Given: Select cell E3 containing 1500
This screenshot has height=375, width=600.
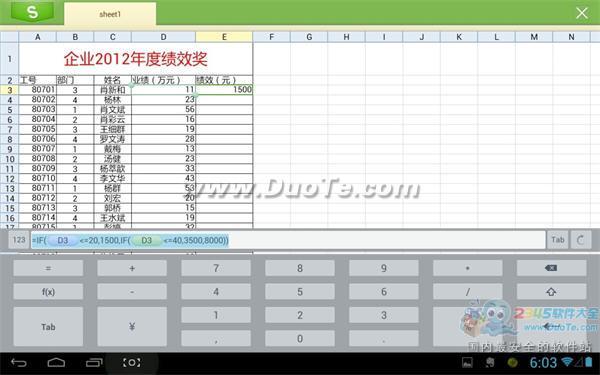Looking at the screenshot, I should click(x=224, y=90).
